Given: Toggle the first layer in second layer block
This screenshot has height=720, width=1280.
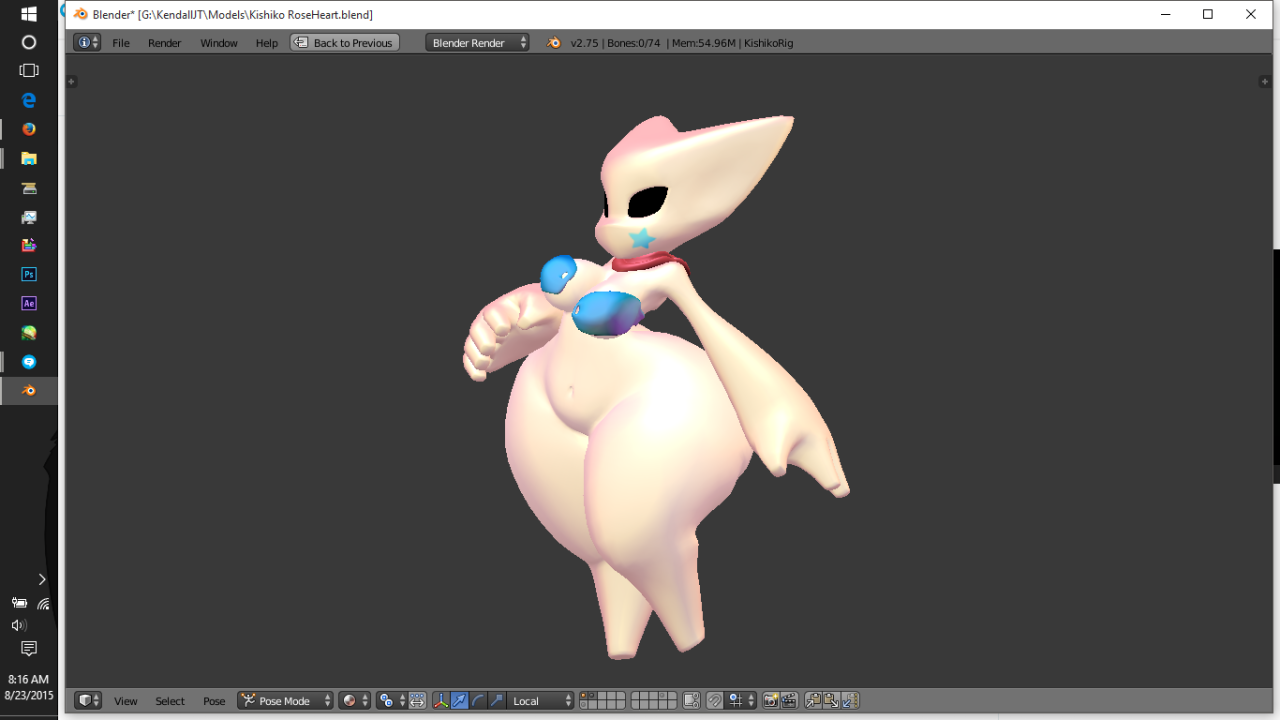Looking at the screenshot, I should pos(636,696).
